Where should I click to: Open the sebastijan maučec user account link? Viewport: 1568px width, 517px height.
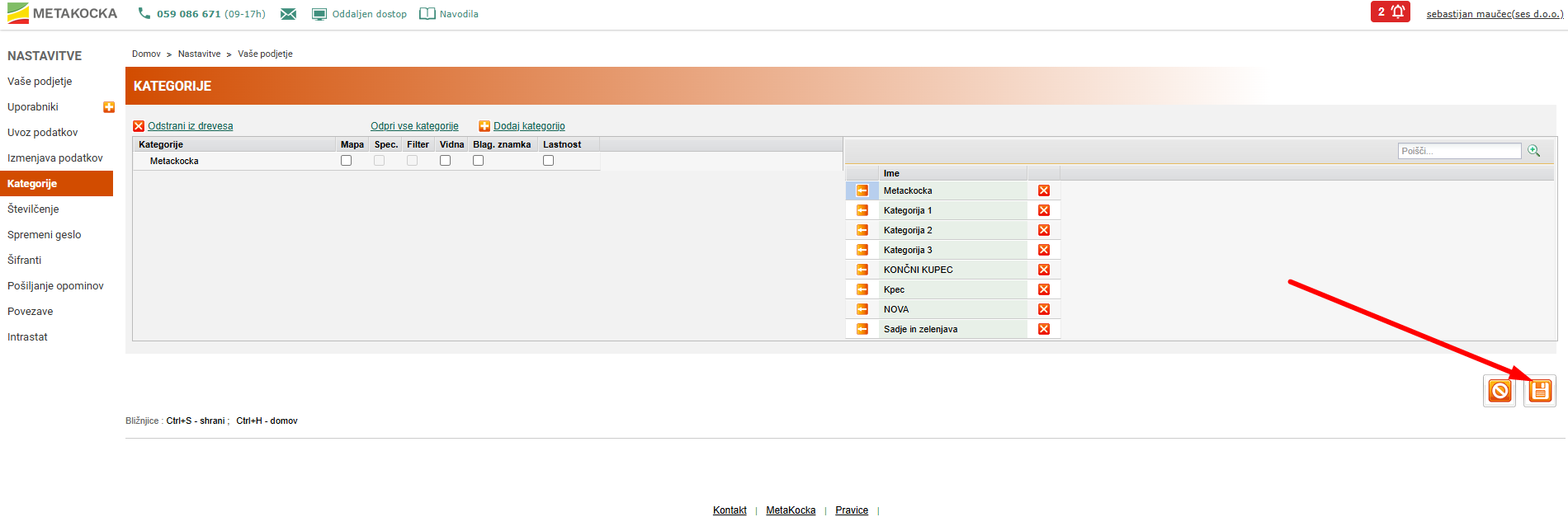click(x=1495, y=14)
